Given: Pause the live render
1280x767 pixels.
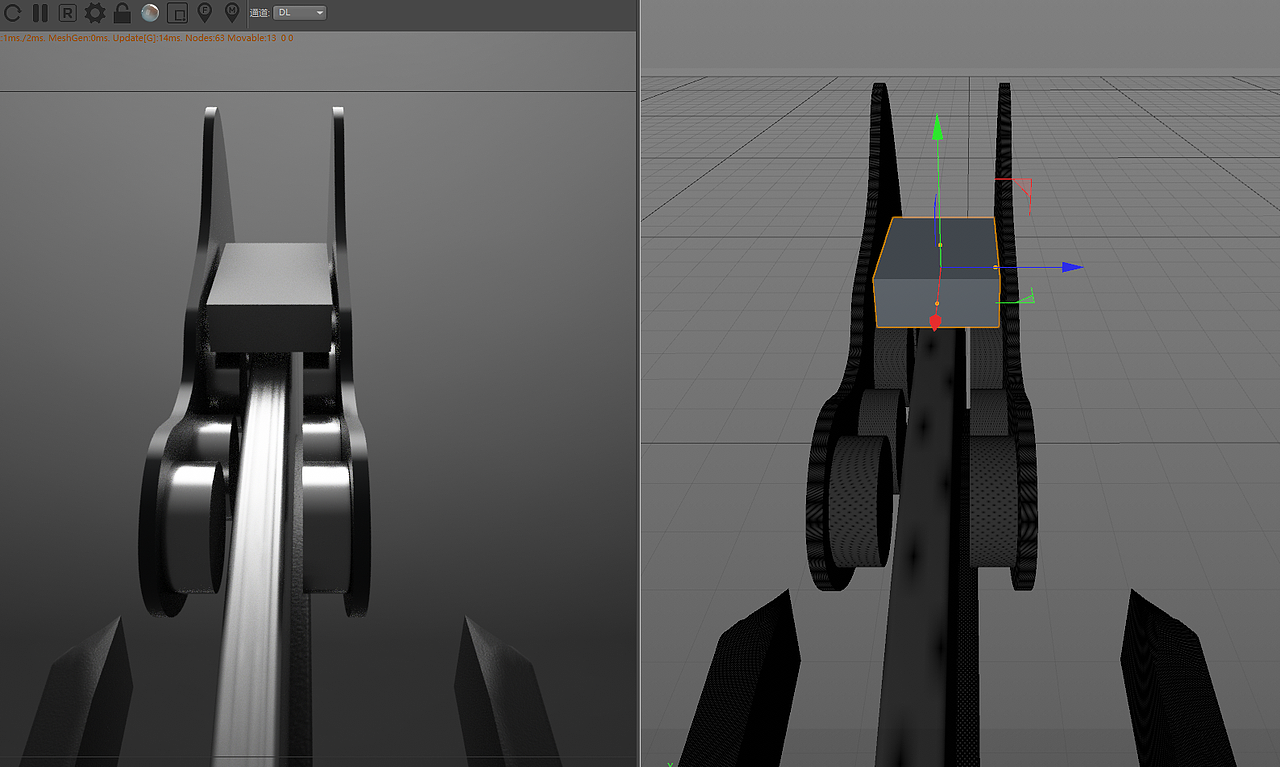Looking at the screenshot, I should tap(40, 13).
